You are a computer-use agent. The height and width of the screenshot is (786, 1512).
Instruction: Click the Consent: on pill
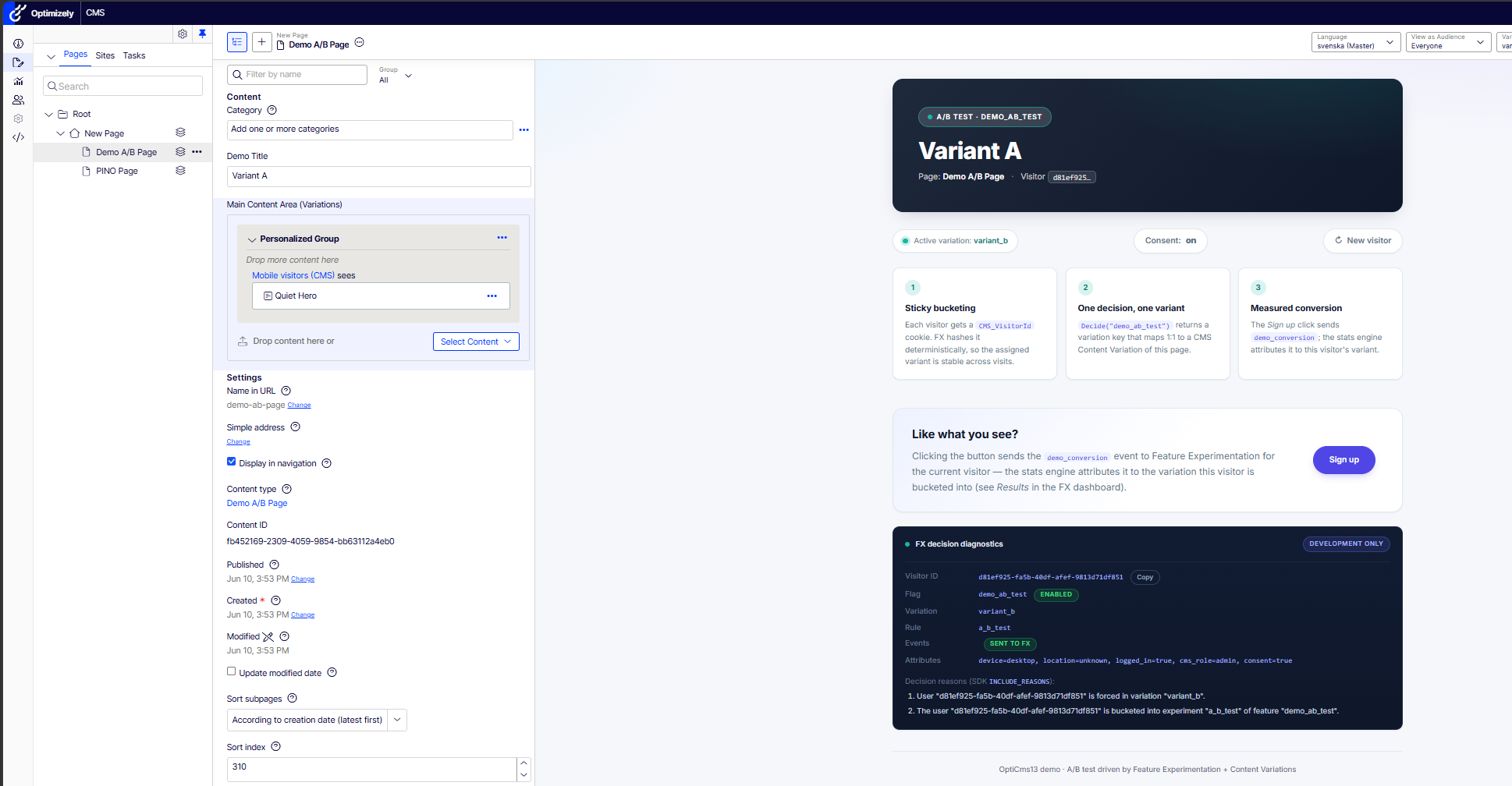[1170, 240]
